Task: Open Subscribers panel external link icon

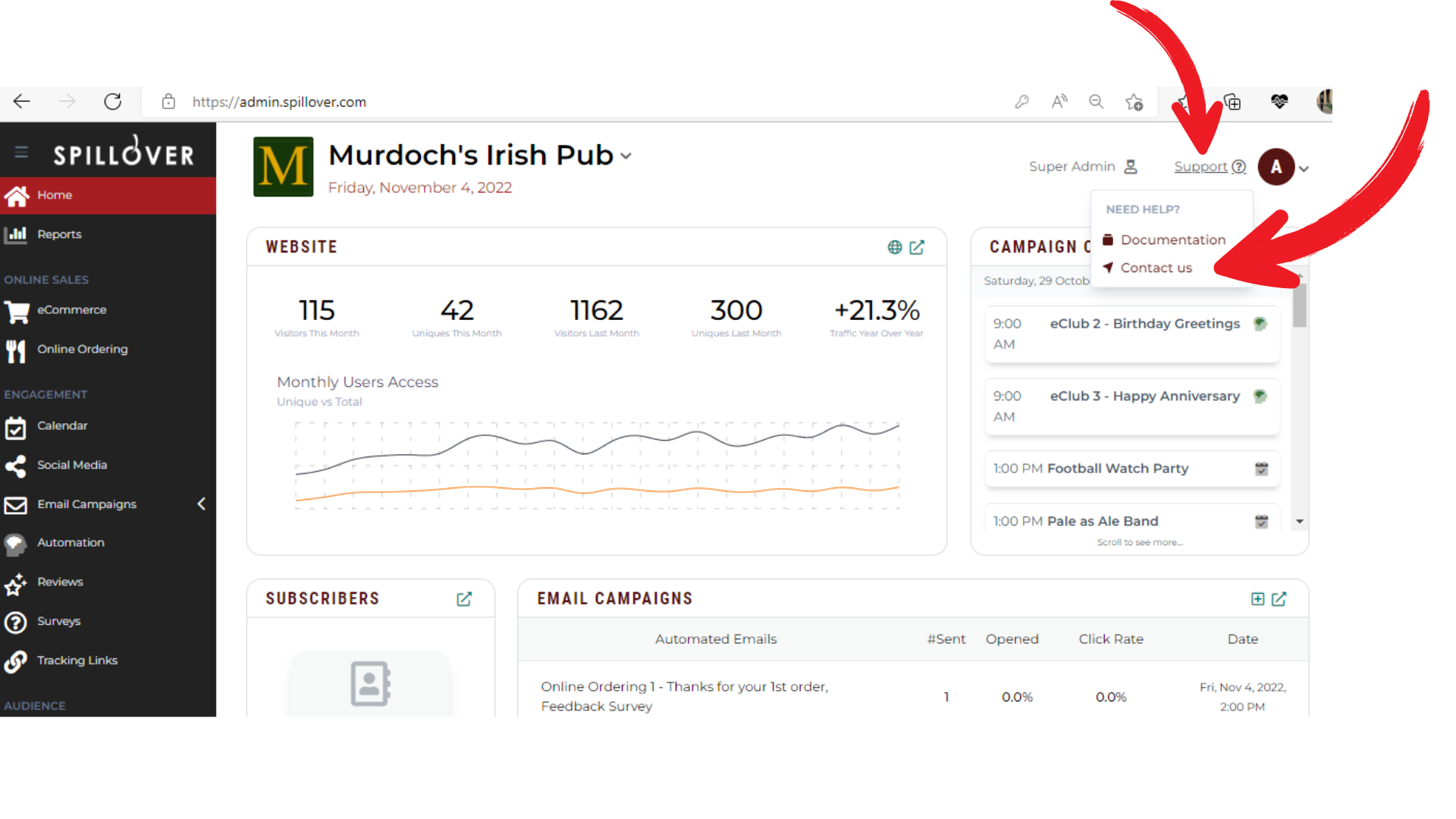Action: click(464, 599)
